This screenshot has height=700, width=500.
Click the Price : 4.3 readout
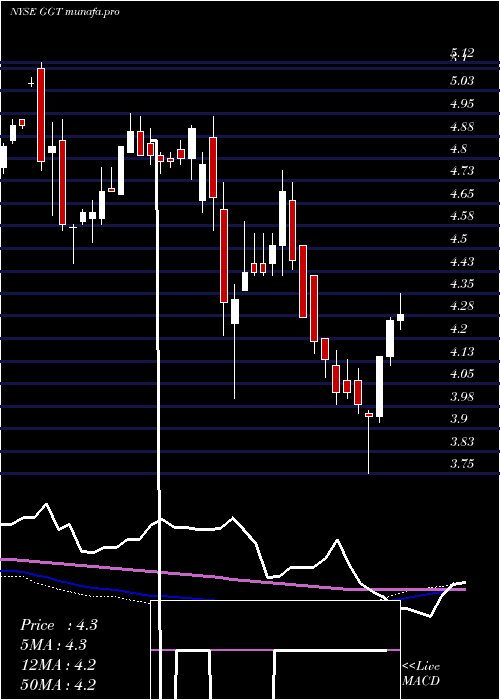tap(59, 625)
